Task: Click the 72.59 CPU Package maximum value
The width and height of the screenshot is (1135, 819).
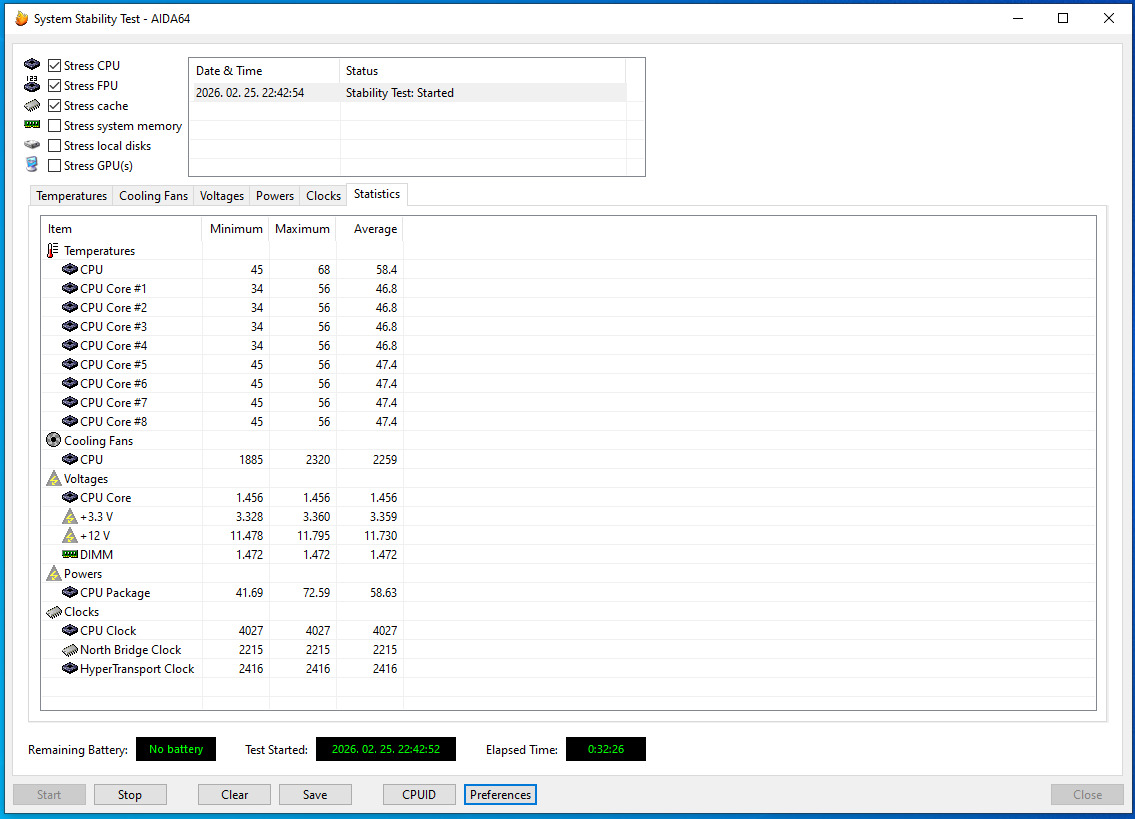Action: tap(316, 592)
